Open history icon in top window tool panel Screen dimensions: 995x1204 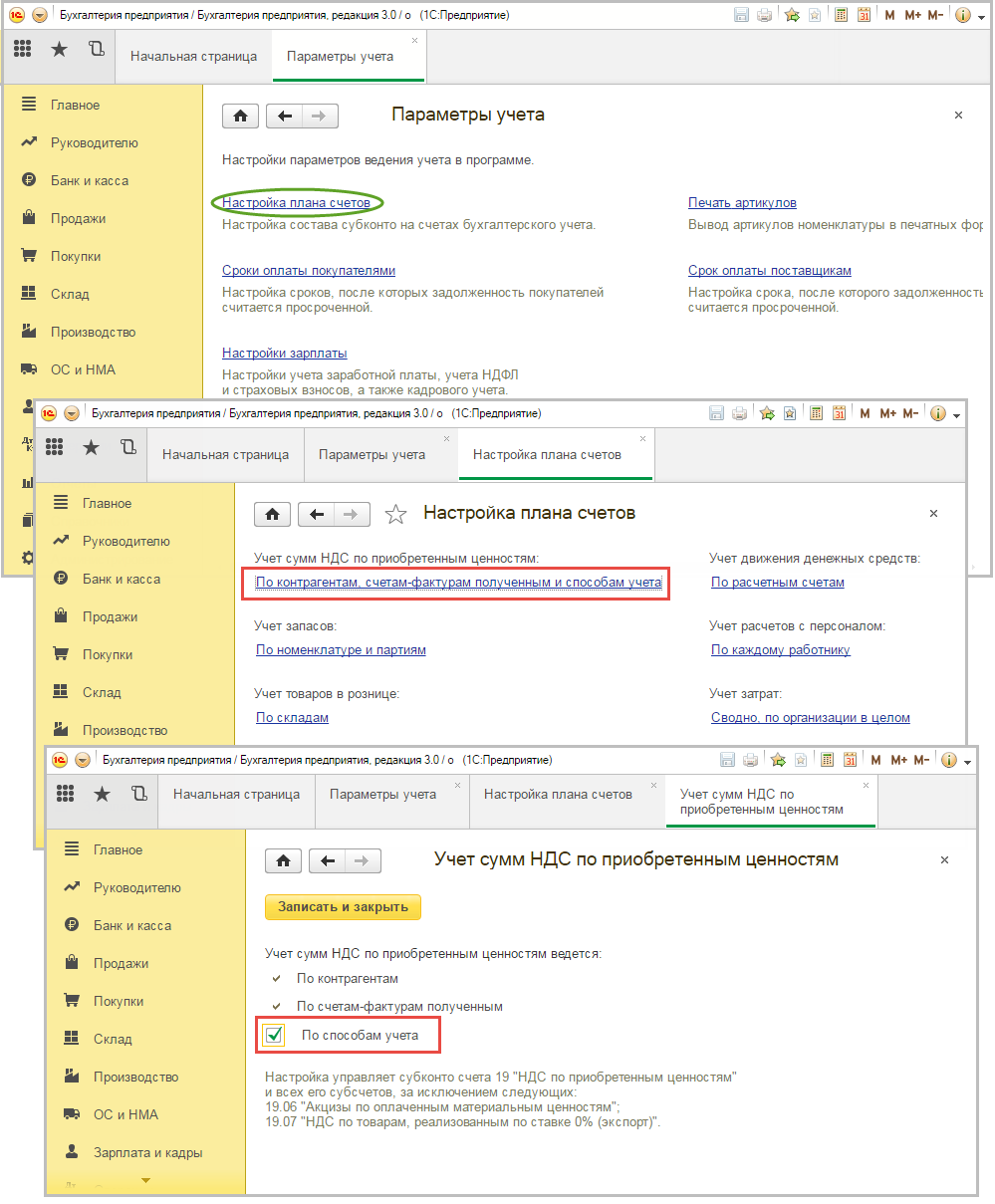pos(96,49)
